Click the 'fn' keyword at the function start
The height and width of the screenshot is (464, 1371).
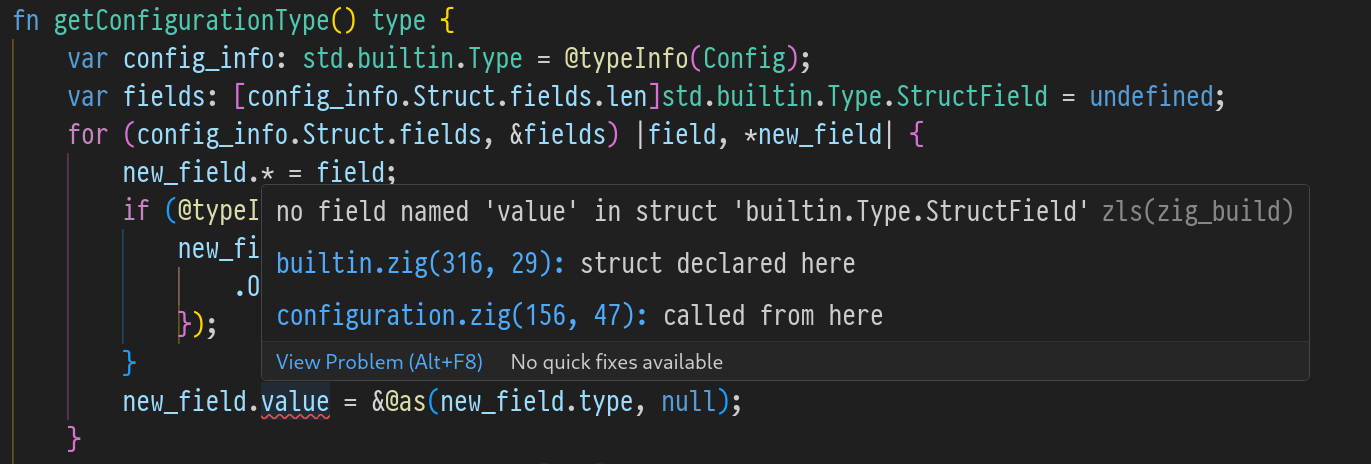[26, 20]
